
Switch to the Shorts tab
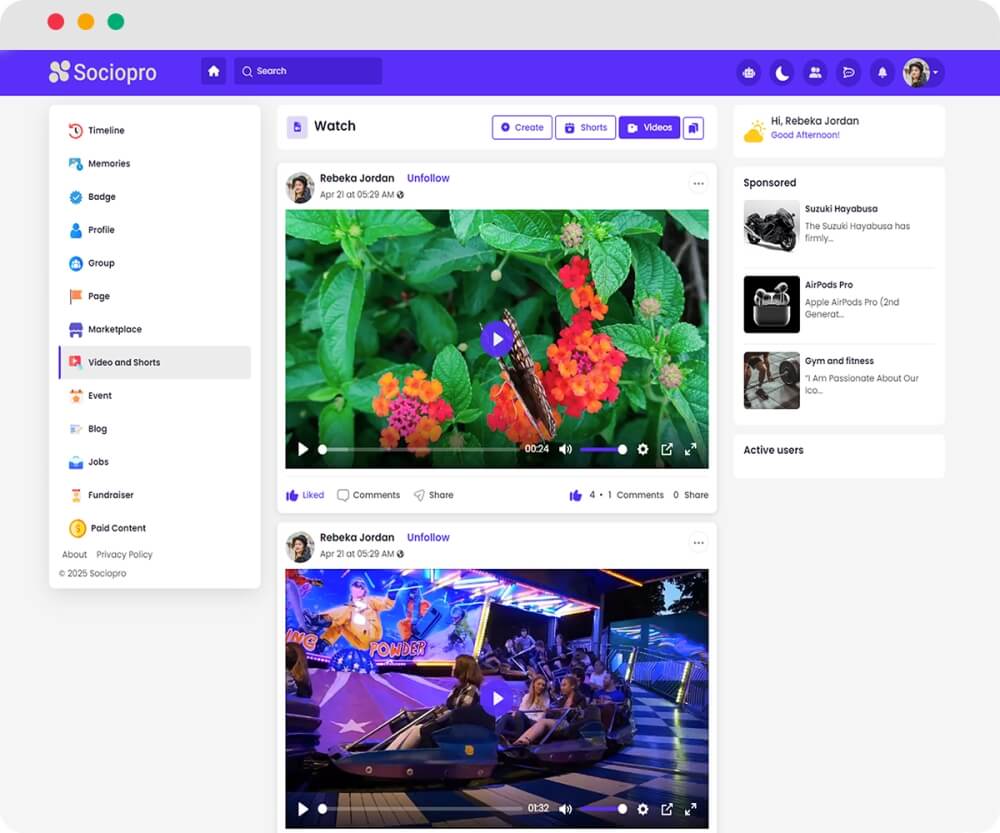point(585,128)
